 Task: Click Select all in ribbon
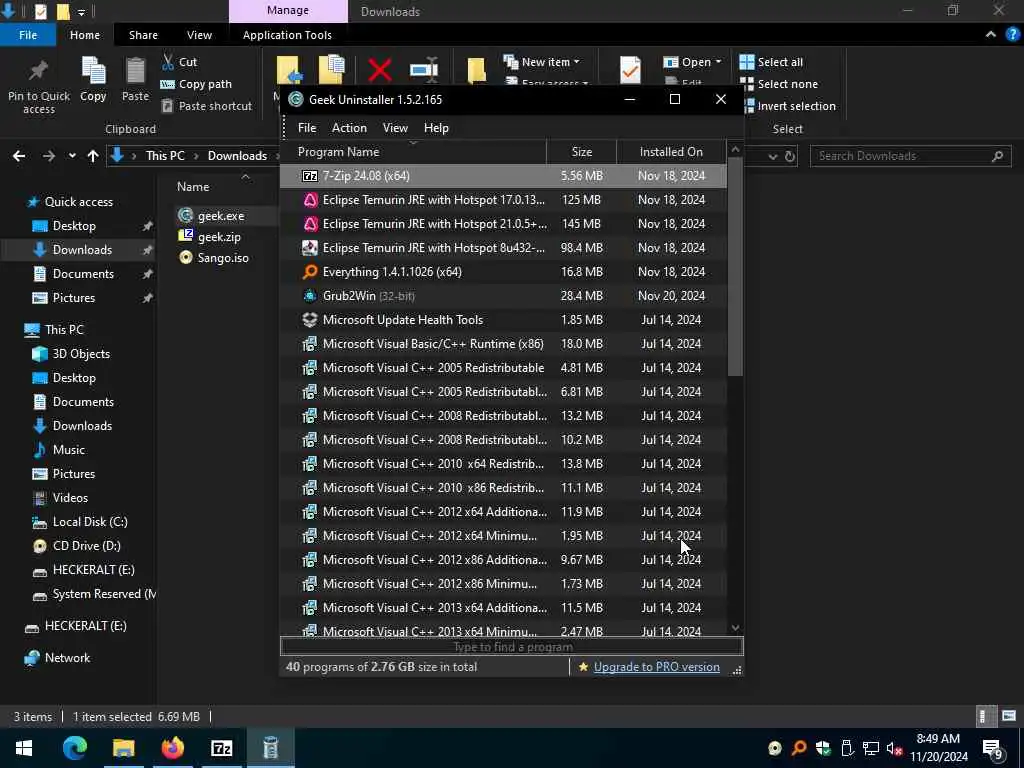(x=771, y=62)
